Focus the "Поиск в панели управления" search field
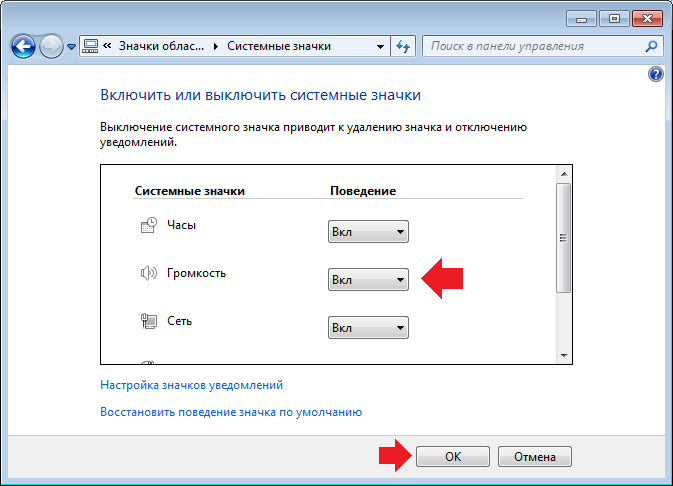The height and width of the screenshot is (486, 673). pos(543,46)
